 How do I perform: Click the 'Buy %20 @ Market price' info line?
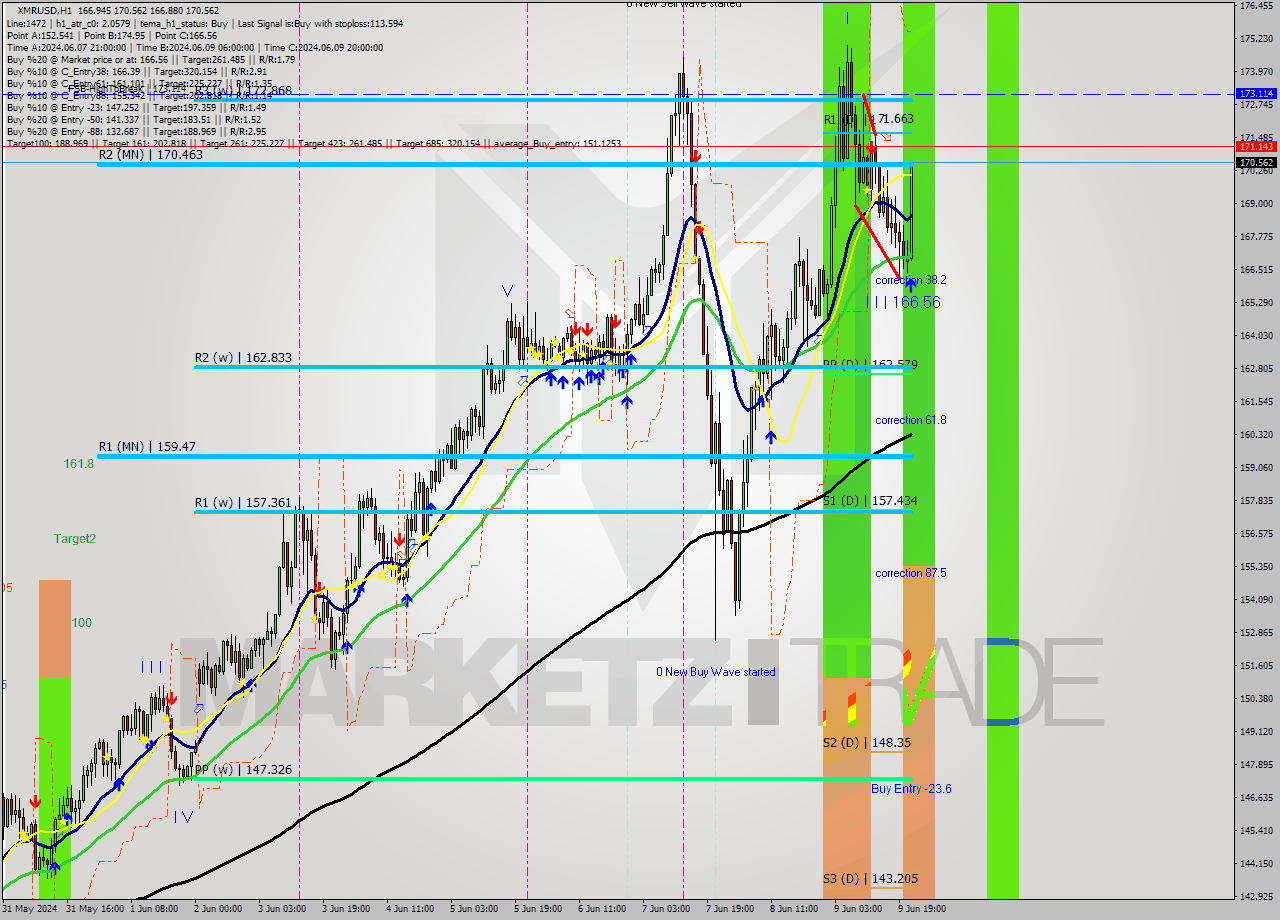click(x=150, y=59)
